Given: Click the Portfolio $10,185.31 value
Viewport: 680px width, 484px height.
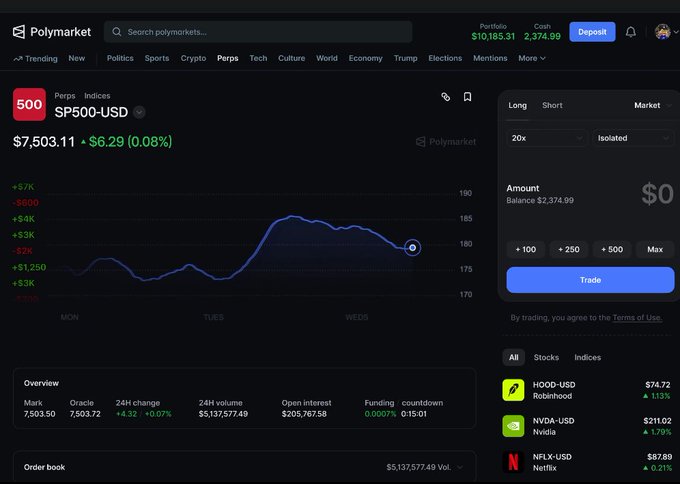Looking at the screenshot, I should pos(493,36).
